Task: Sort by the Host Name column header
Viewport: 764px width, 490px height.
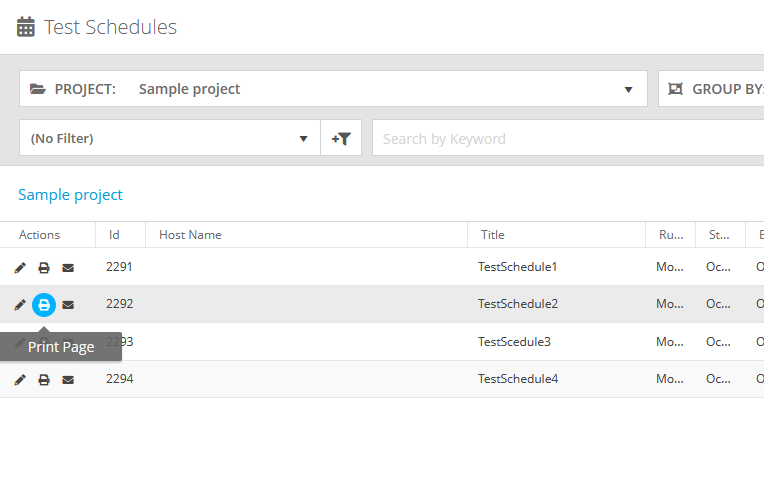Action: pyautogui.click(x=190, y=235)
